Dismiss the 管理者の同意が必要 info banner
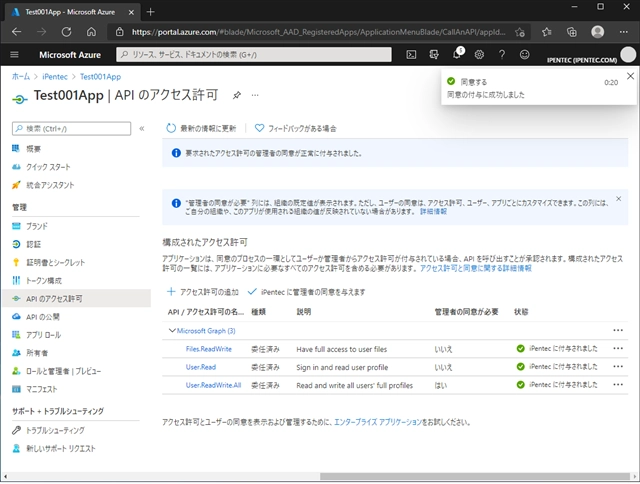This screenshot has height=484, width=640. click(x=619, y=199)
